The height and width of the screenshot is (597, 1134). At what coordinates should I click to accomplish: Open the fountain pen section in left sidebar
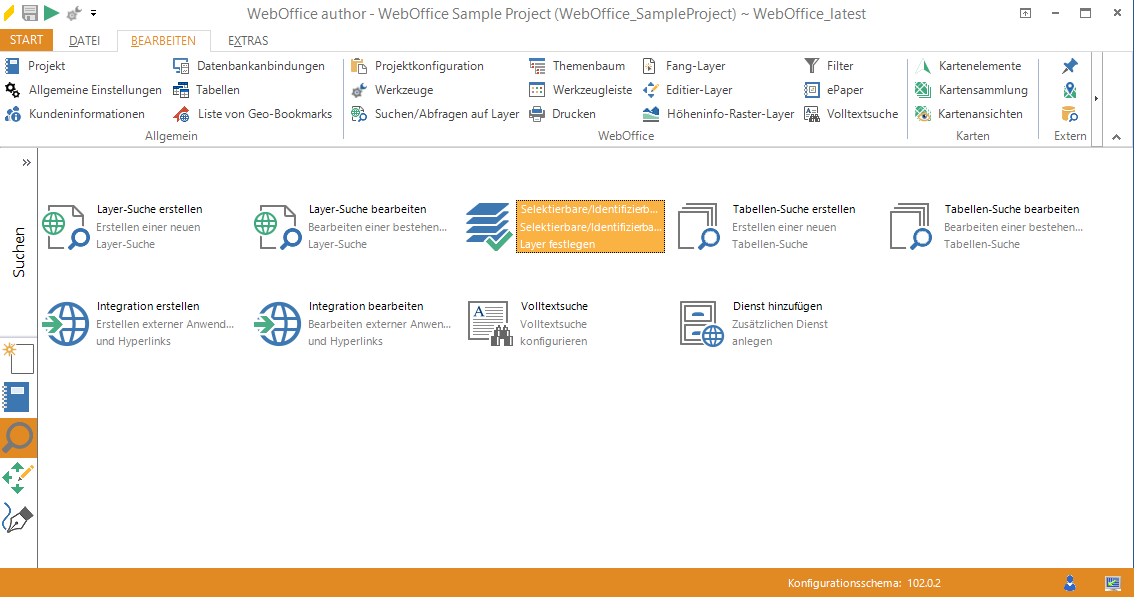coord(18,518)
